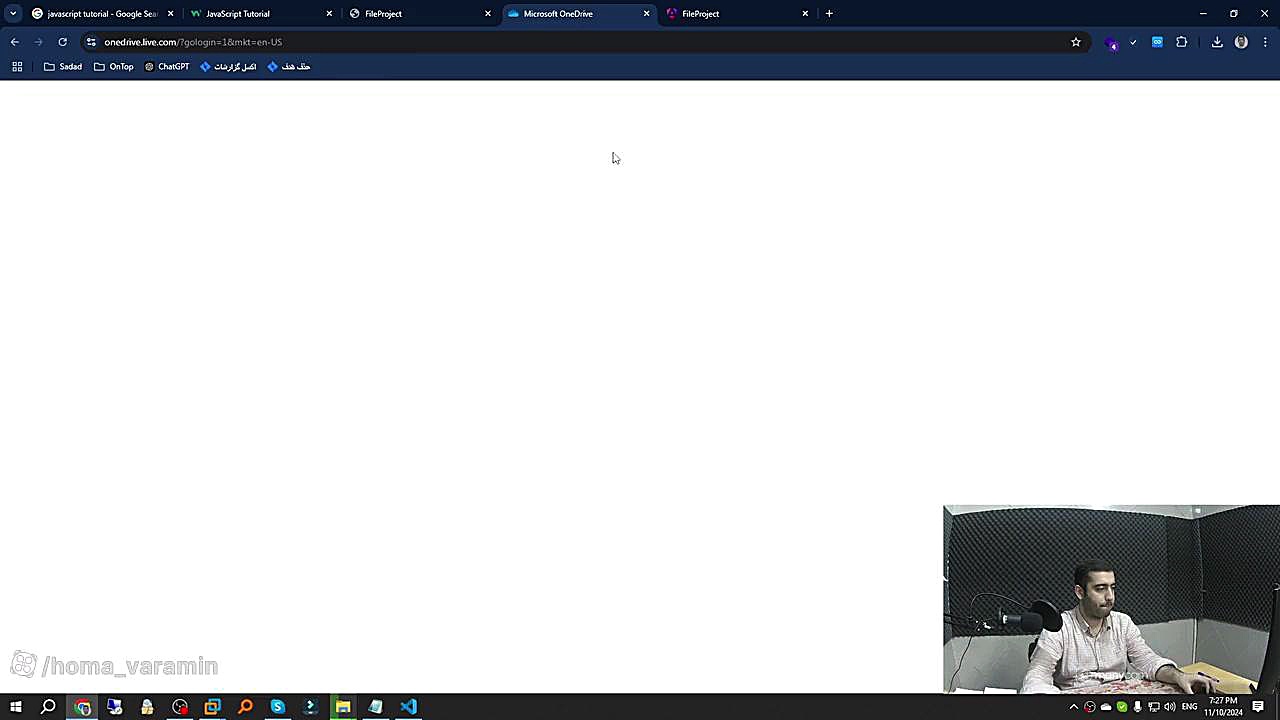Open the Apps grid in bookmarks bar
Viewport: 1280px width, 720px height.
(x=17, y=67)
